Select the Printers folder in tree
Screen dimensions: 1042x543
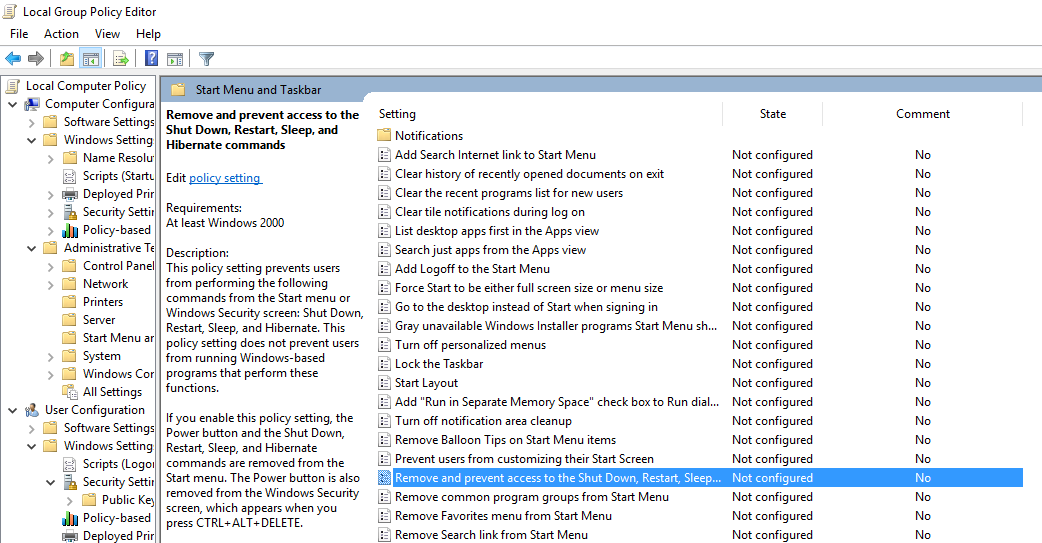click(x=102, y=302)
